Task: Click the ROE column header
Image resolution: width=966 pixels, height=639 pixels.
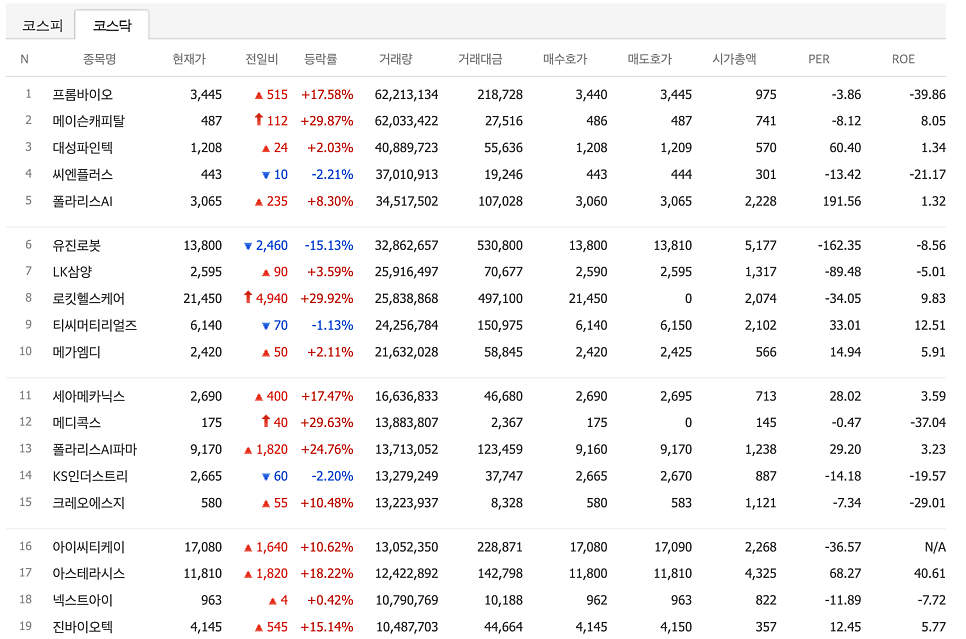Action: (x=903, y=59)
